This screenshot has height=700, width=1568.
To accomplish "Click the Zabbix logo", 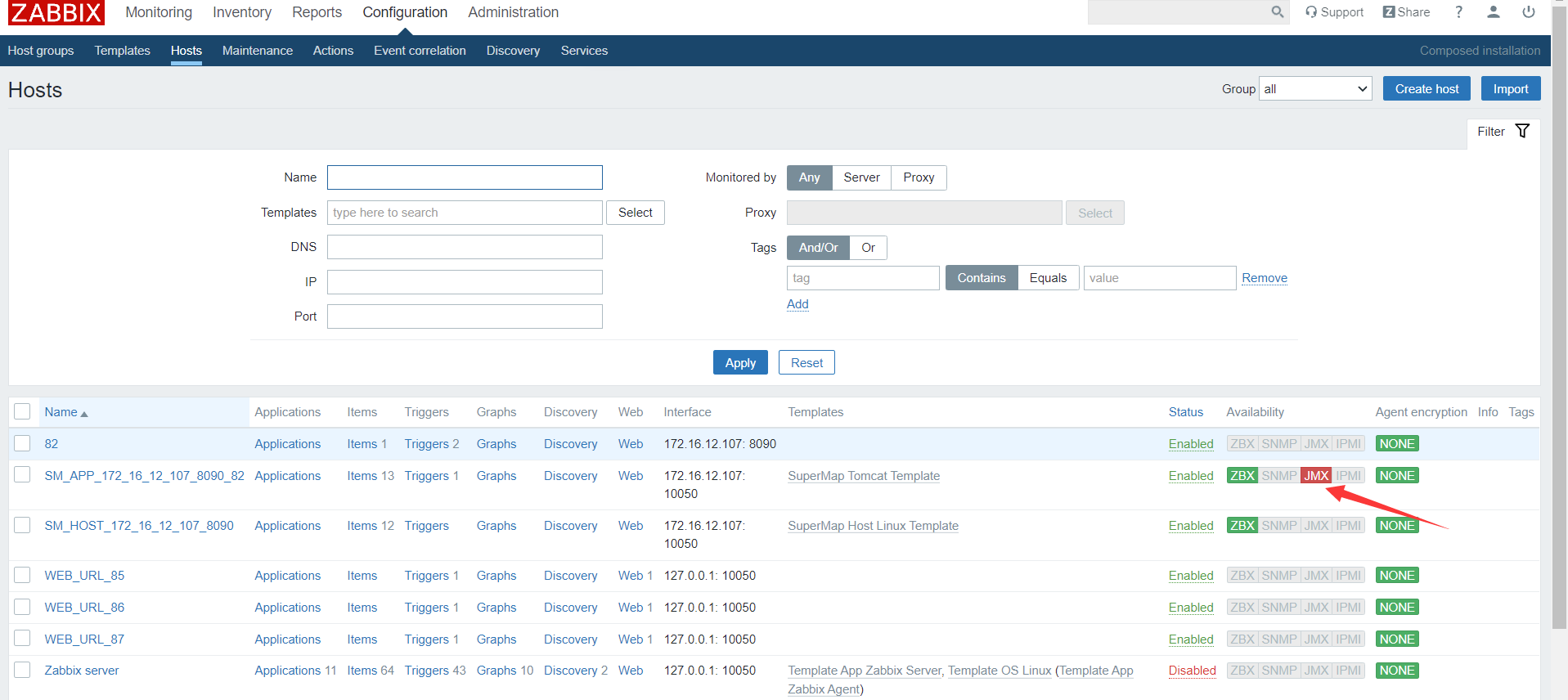I will 56,12.
